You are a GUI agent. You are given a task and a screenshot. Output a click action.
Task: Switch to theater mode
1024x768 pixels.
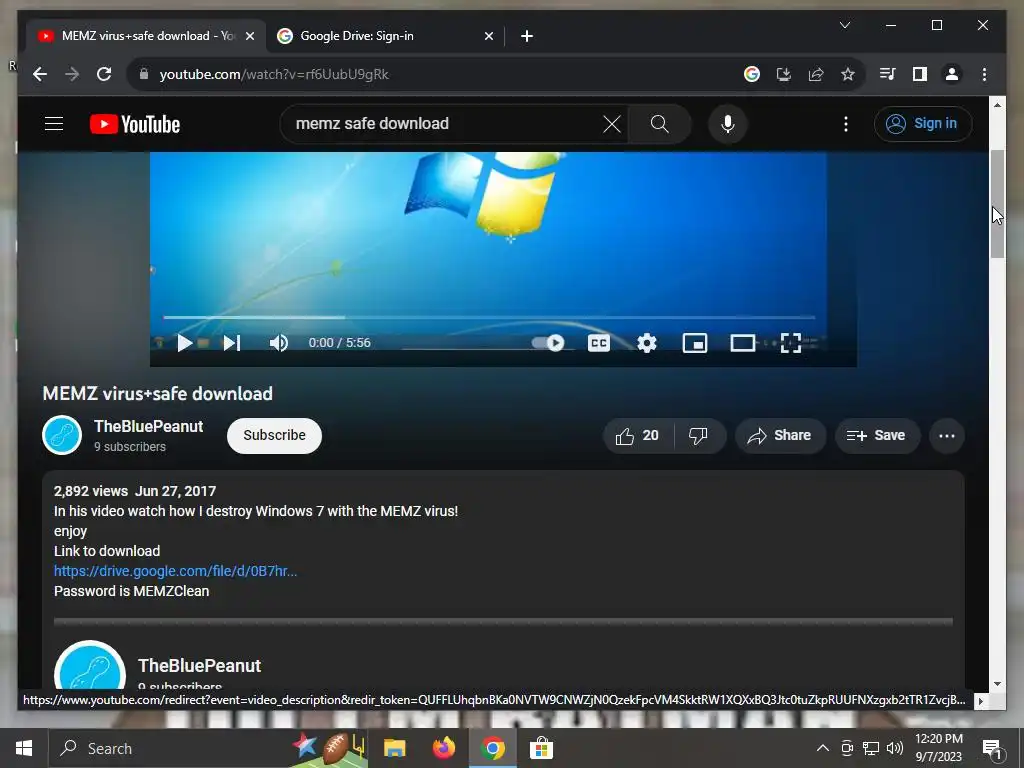(x=743, y=343)
